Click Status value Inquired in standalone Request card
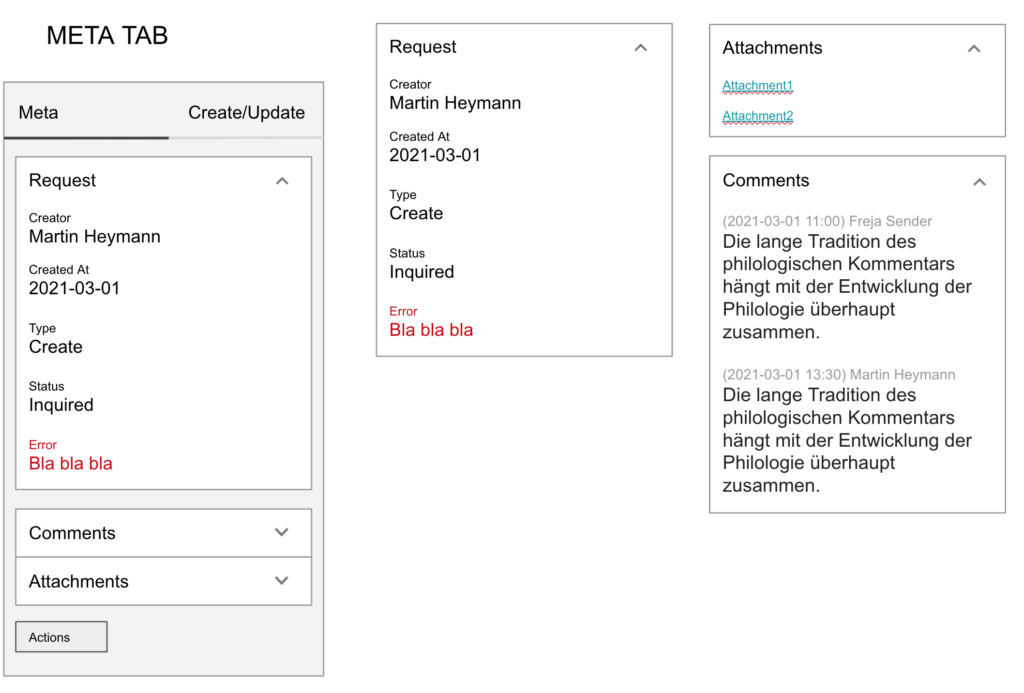 point(421,272)
